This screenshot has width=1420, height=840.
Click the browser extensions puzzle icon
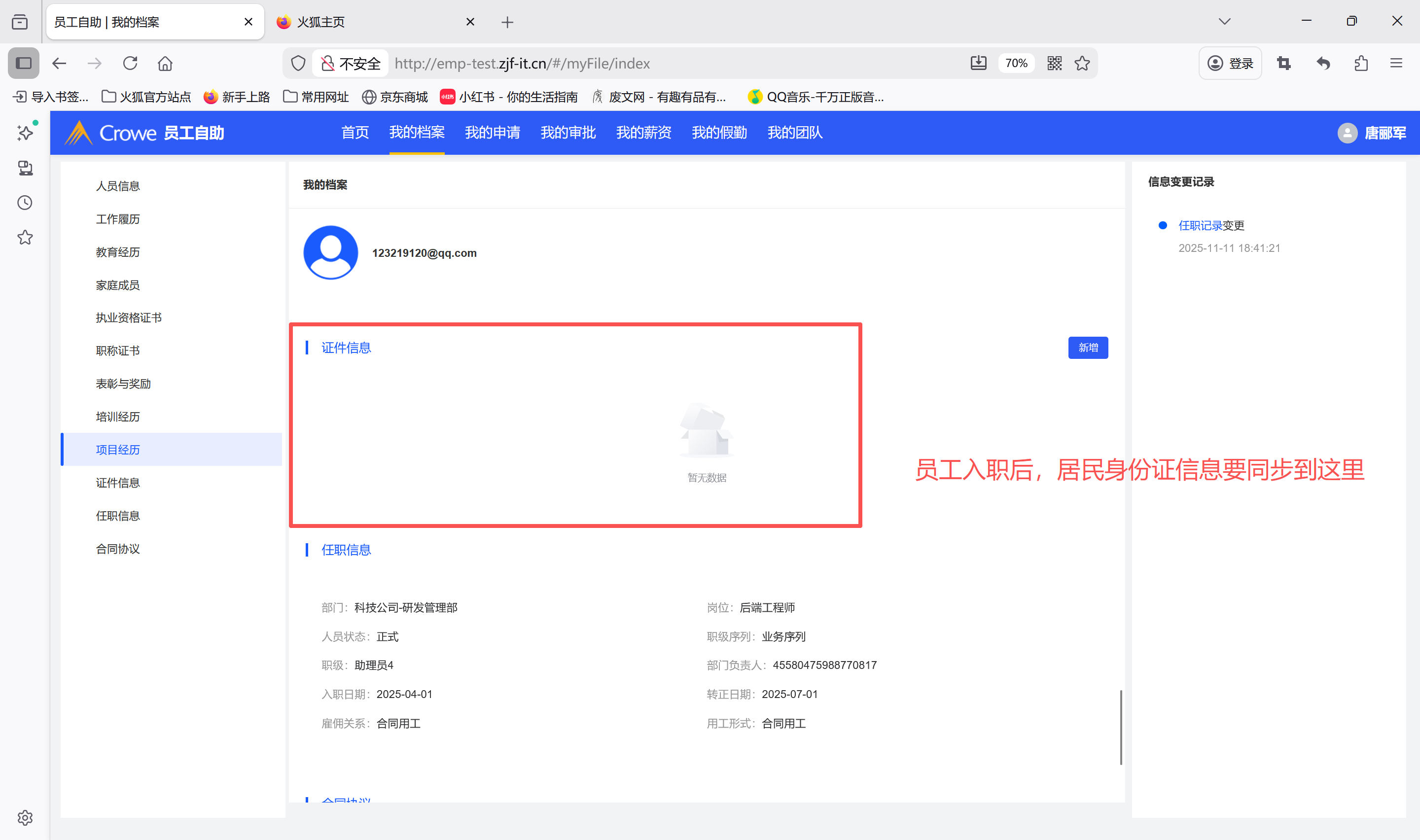tap(1361, 64)
